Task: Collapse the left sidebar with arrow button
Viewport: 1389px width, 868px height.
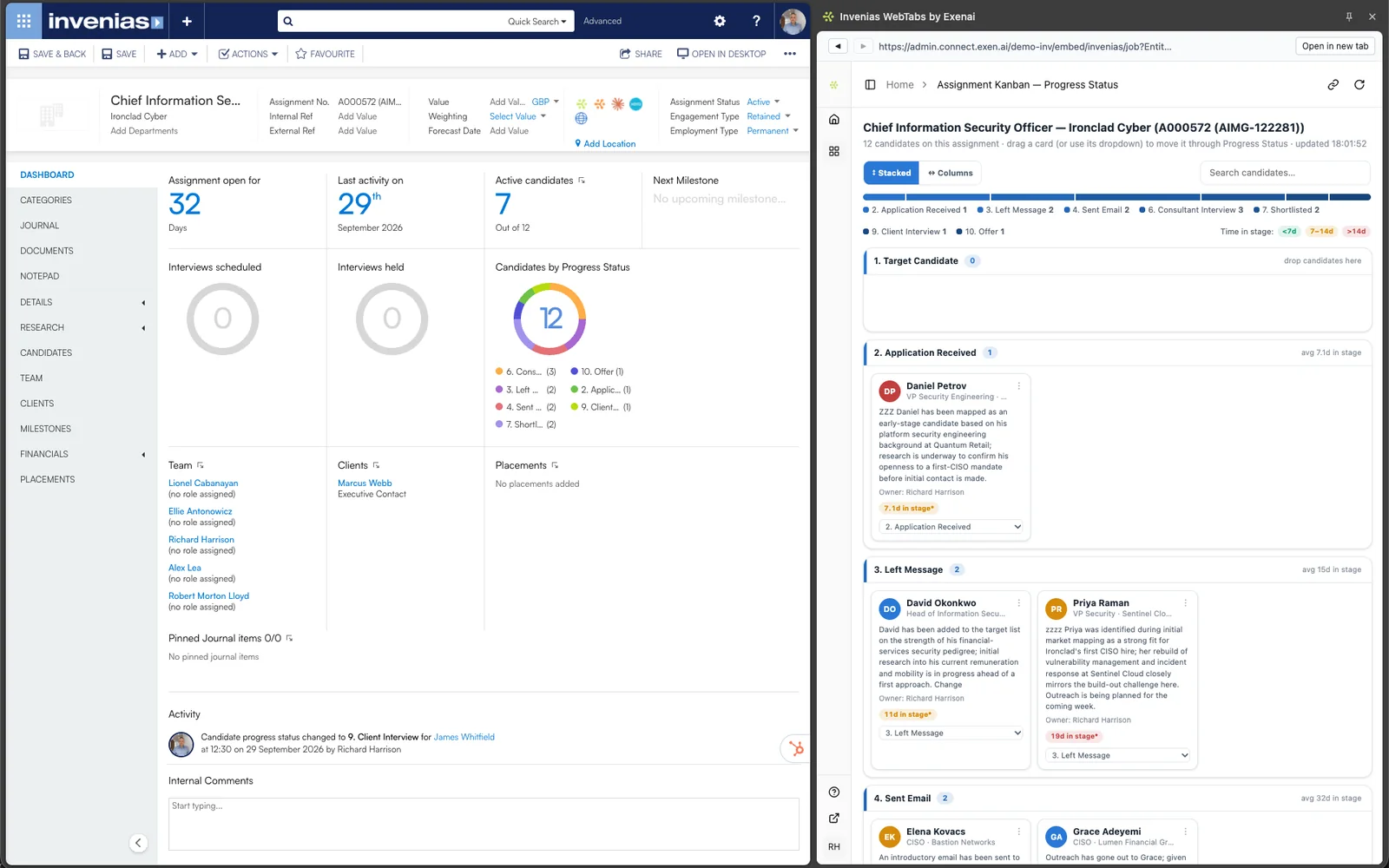Action: [x=138, y=842]
